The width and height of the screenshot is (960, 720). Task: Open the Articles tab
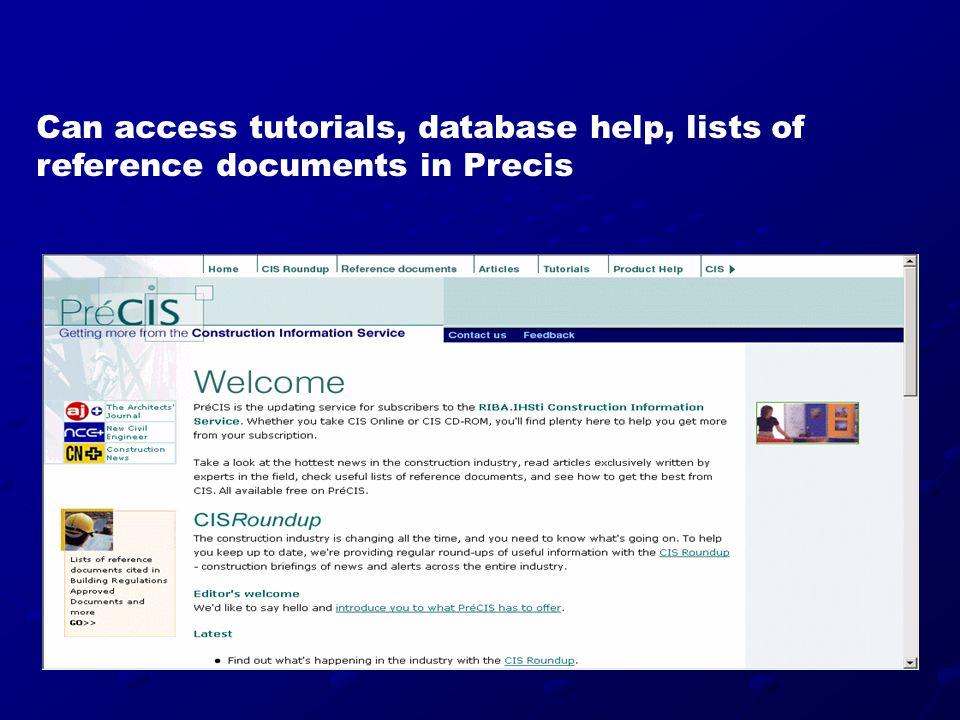[x=498, y=269]
